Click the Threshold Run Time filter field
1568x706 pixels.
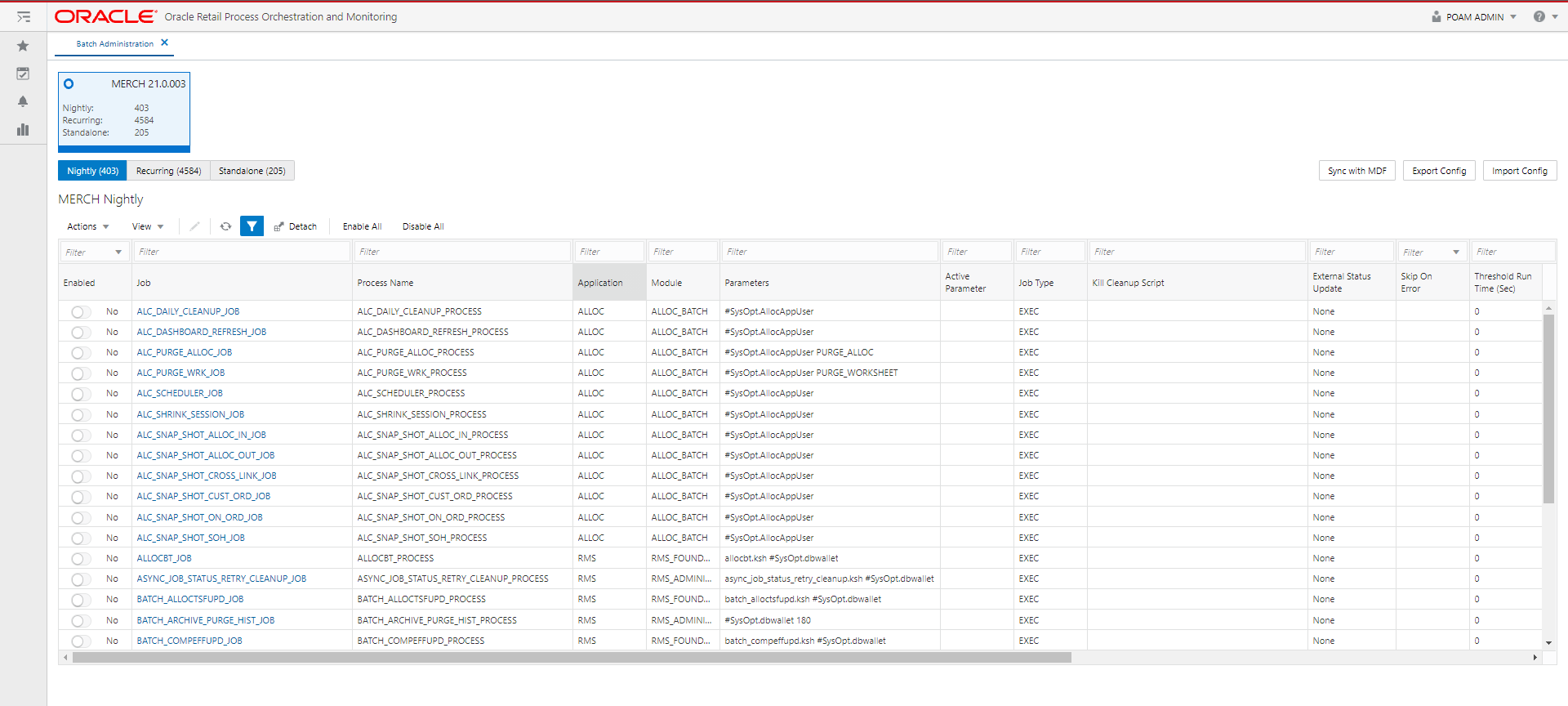coord(1513,252)
